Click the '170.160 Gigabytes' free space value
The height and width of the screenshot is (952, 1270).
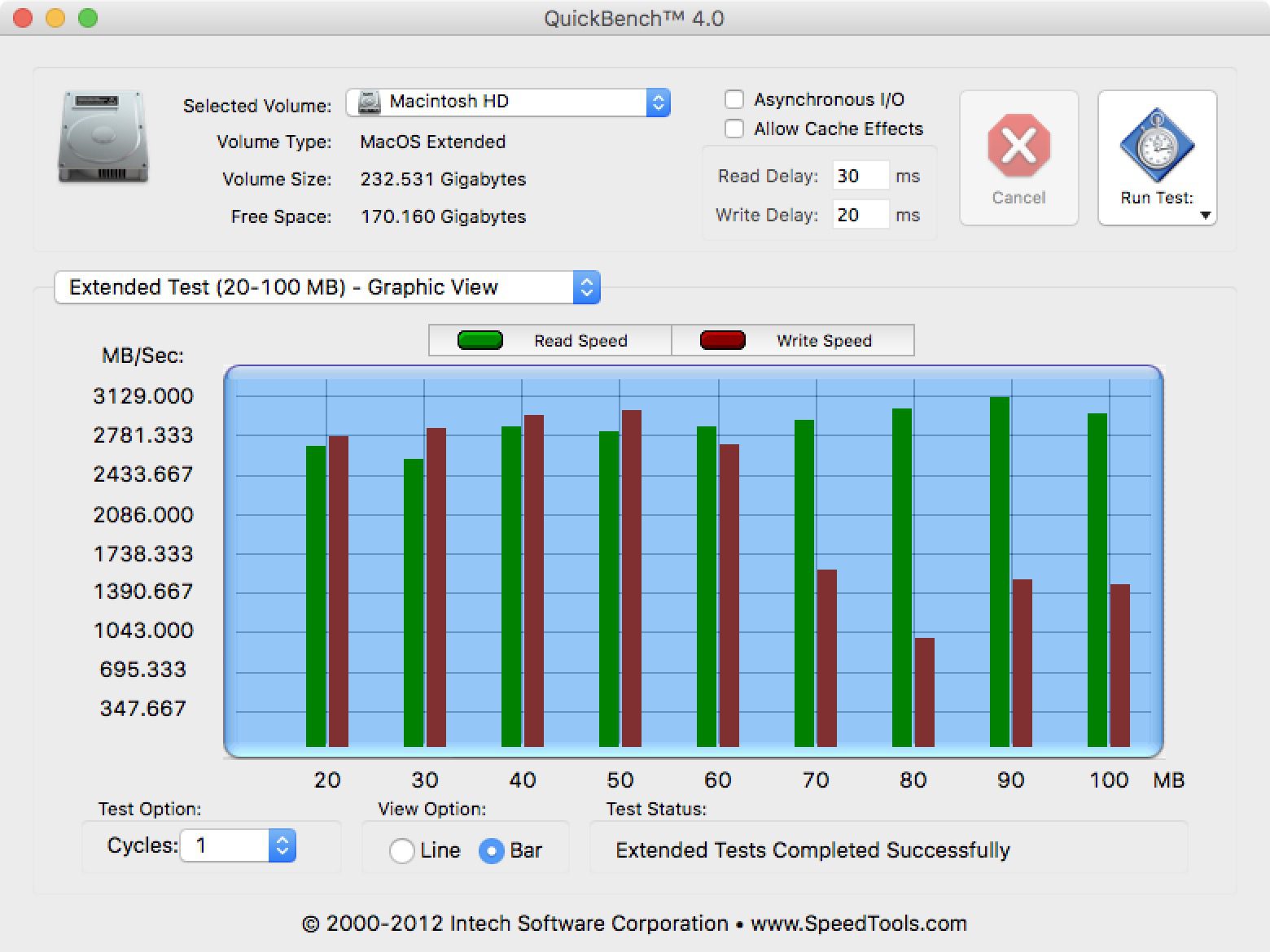(x=443, y=216)
